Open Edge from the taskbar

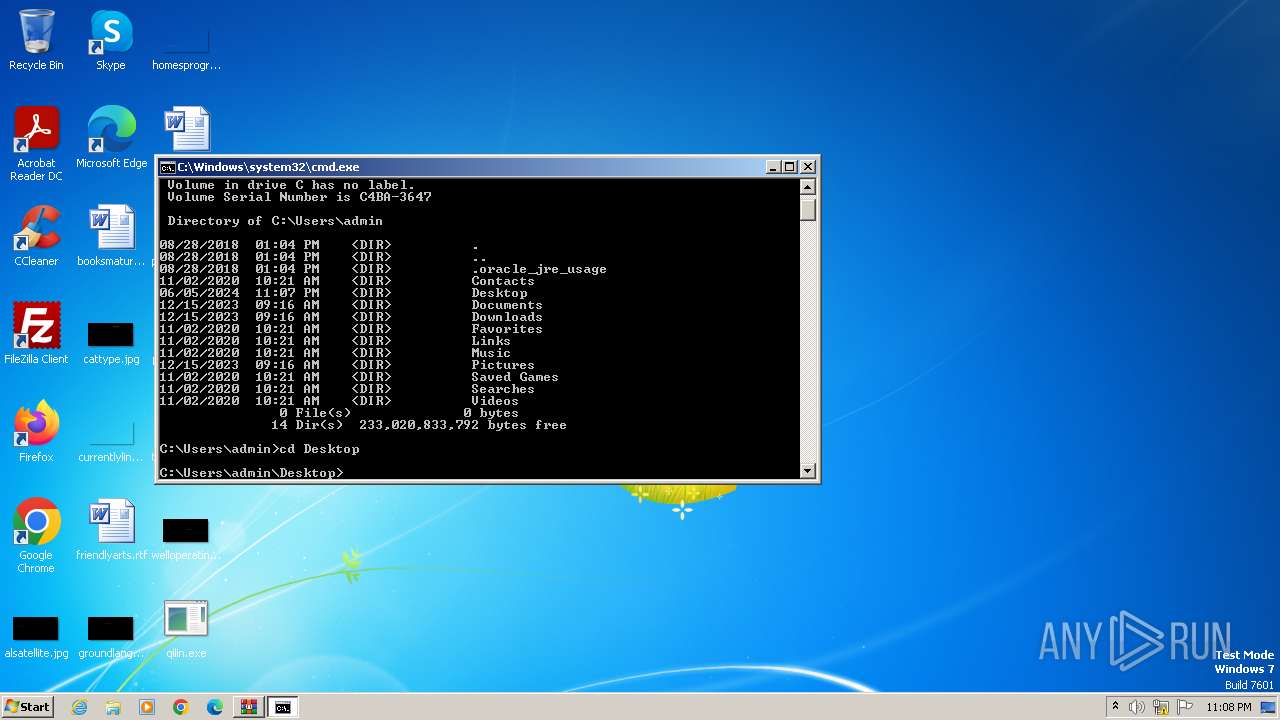[214, 707]
